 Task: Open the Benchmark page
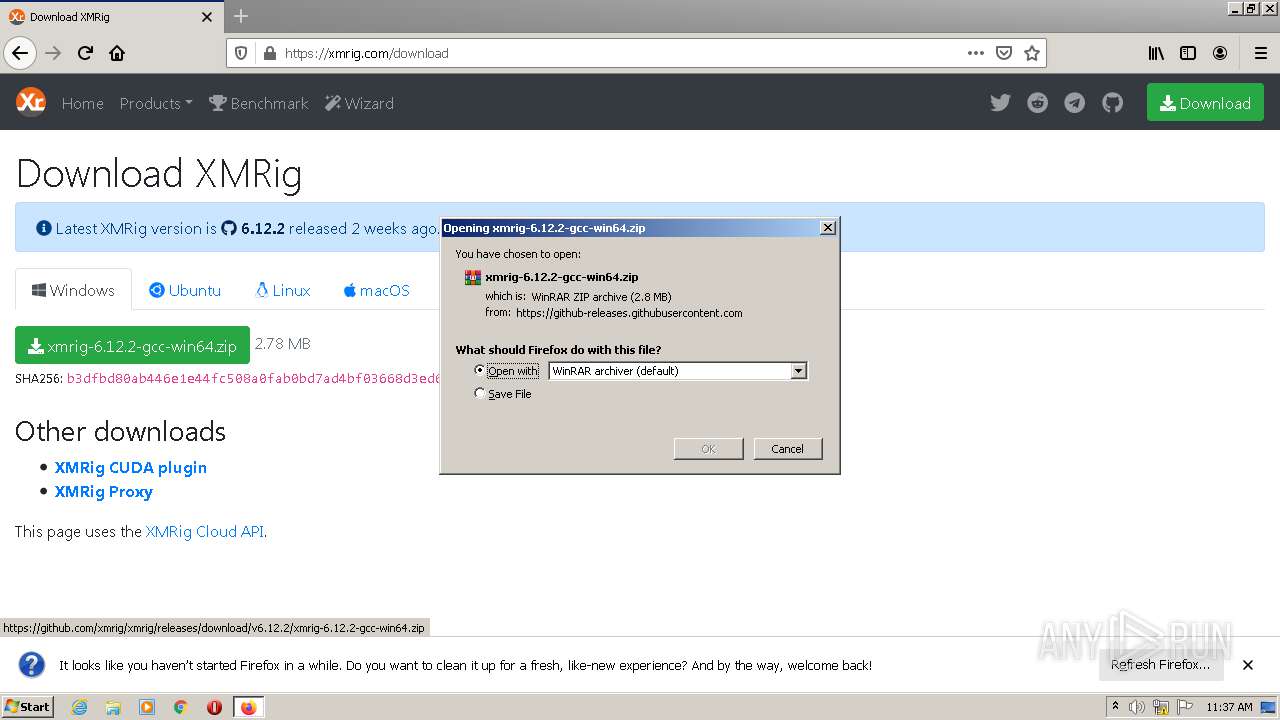point(259,103)
